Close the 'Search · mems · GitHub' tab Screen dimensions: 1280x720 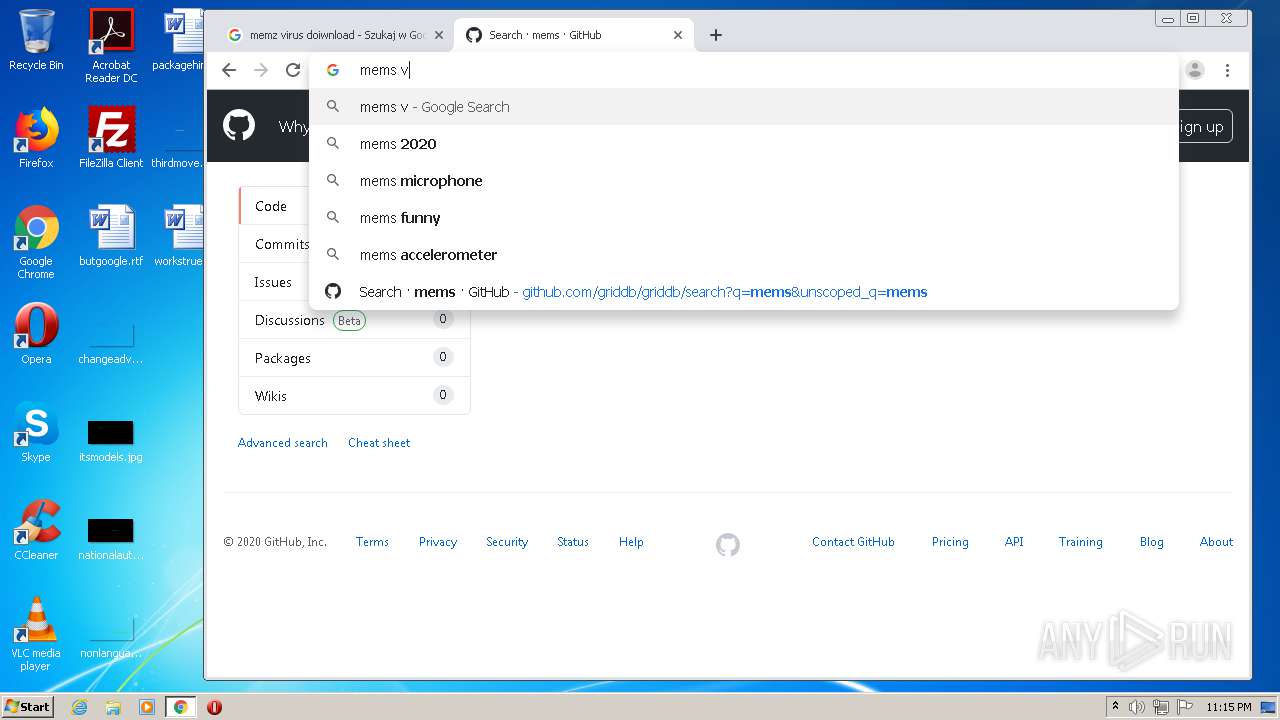click(x=677, y=35)
